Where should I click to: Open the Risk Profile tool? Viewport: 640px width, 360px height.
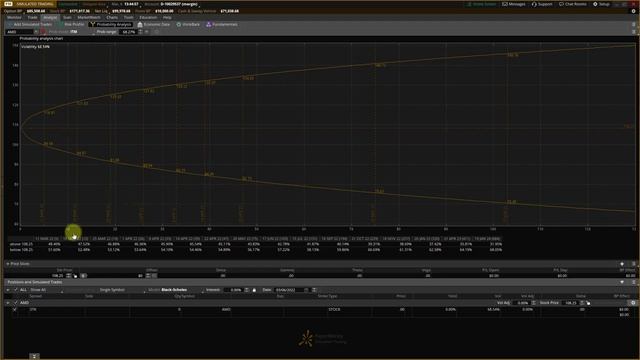[x=71, y=24]
